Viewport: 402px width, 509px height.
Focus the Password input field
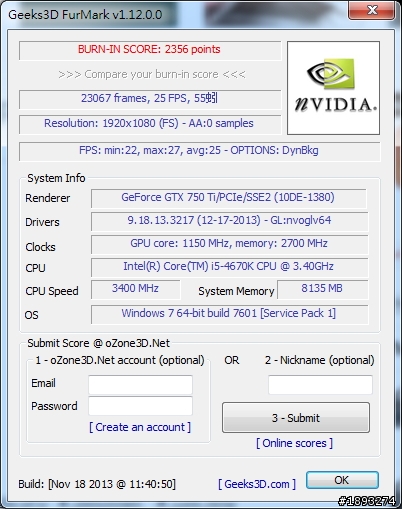tap(140, 406)
